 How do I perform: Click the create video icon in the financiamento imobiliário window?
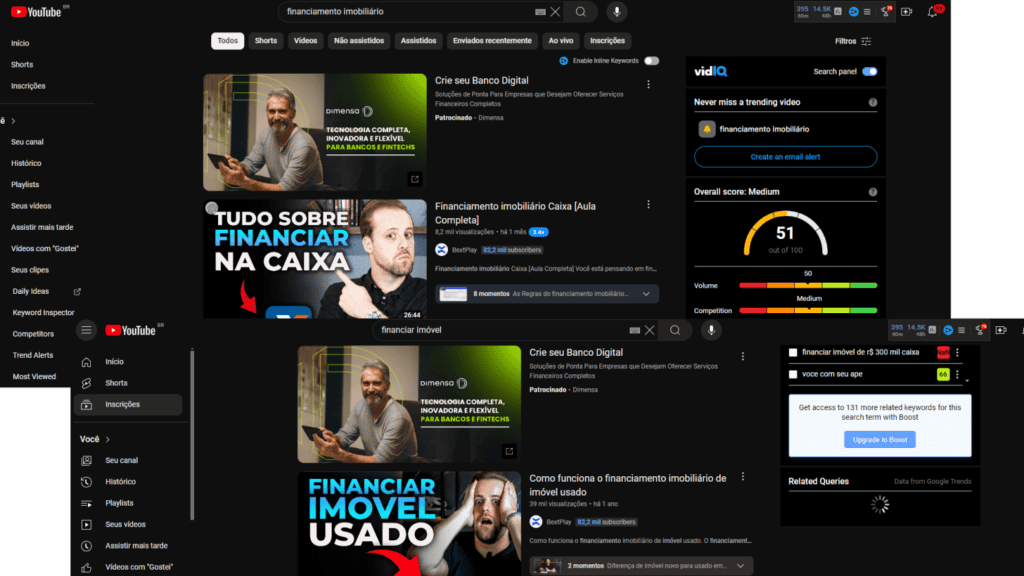(906, 12)
